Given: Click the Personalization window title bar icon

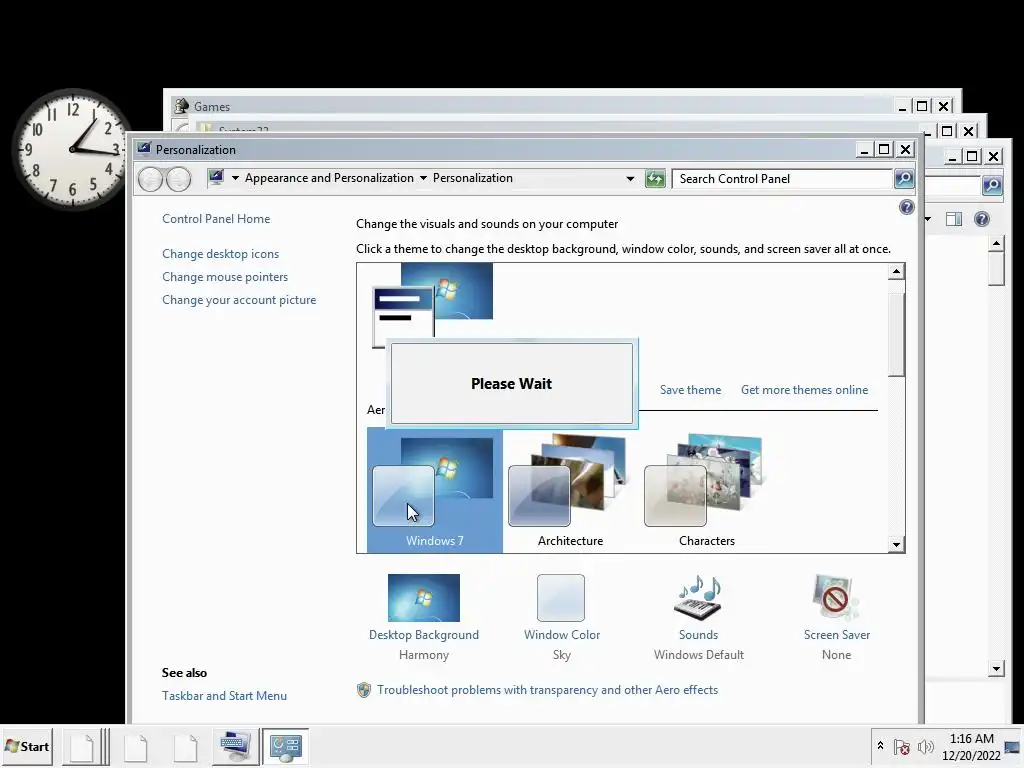Looking at the screenshot, I should coord(144,149).
